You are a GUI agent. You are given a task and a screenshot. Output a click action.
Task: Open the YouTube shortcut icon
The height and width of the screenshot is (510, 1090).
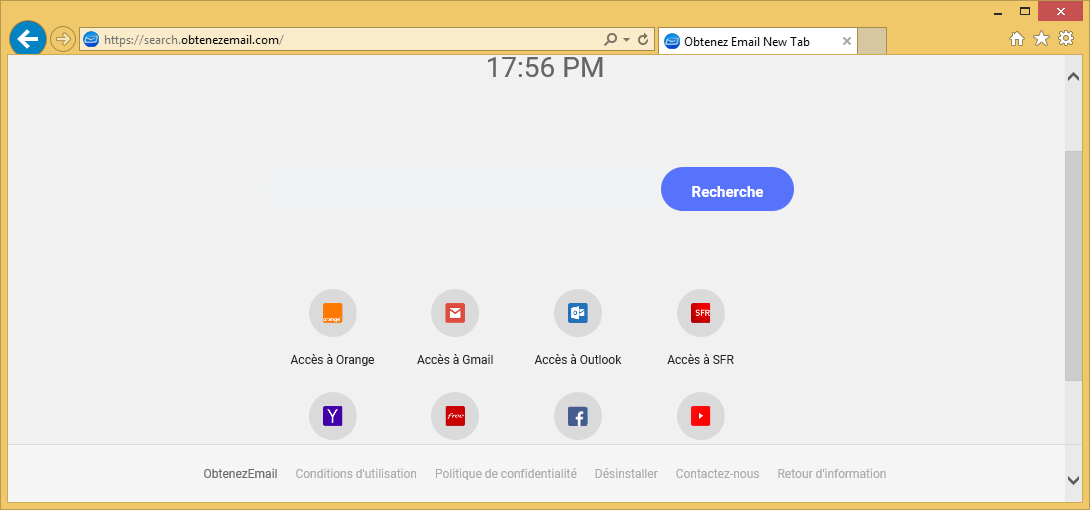pyautogui.click(x=700, y=416)
